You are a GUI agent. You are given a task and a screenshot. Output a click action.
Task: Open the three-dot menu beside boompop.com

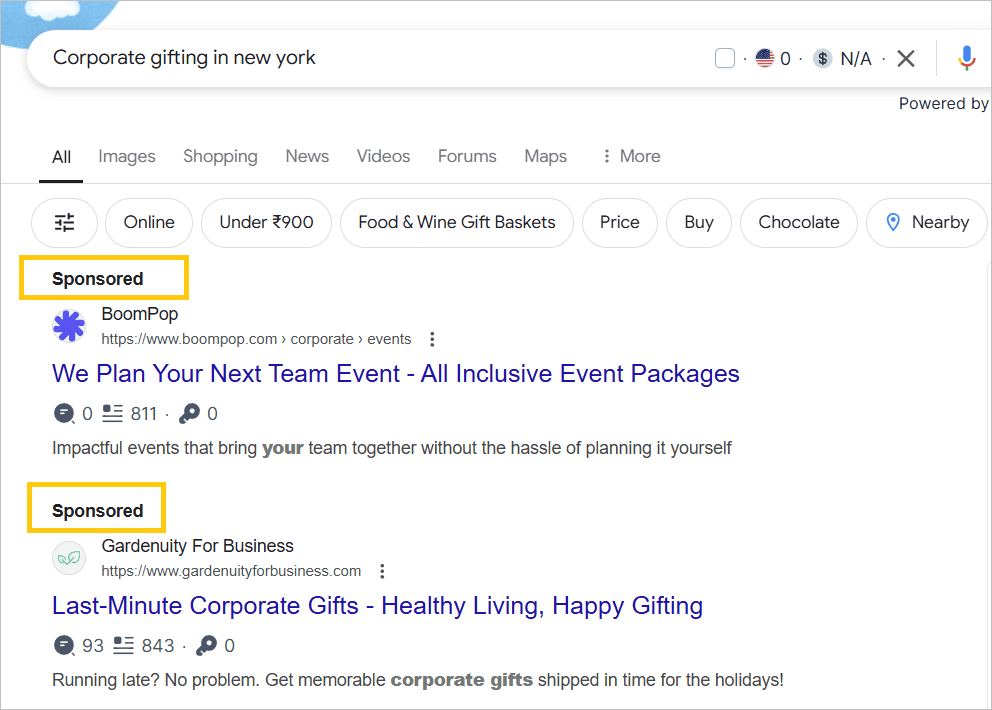click(431, 339)
